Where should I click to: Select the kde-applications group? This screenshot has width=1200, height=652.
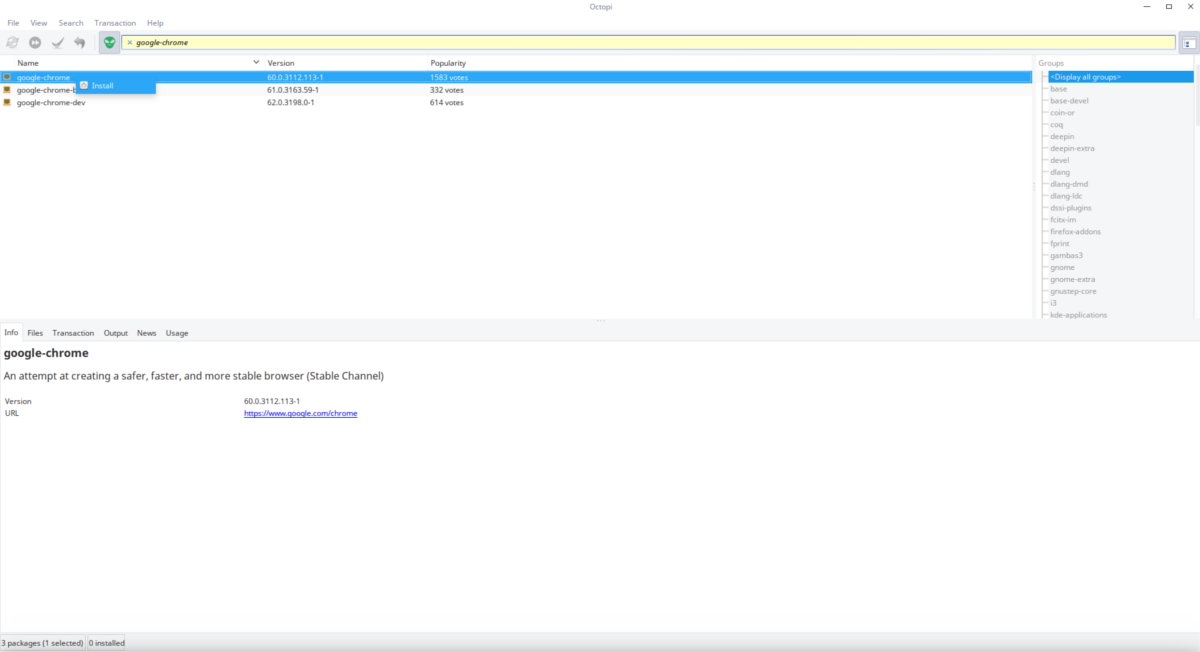tap(1078, 315)
